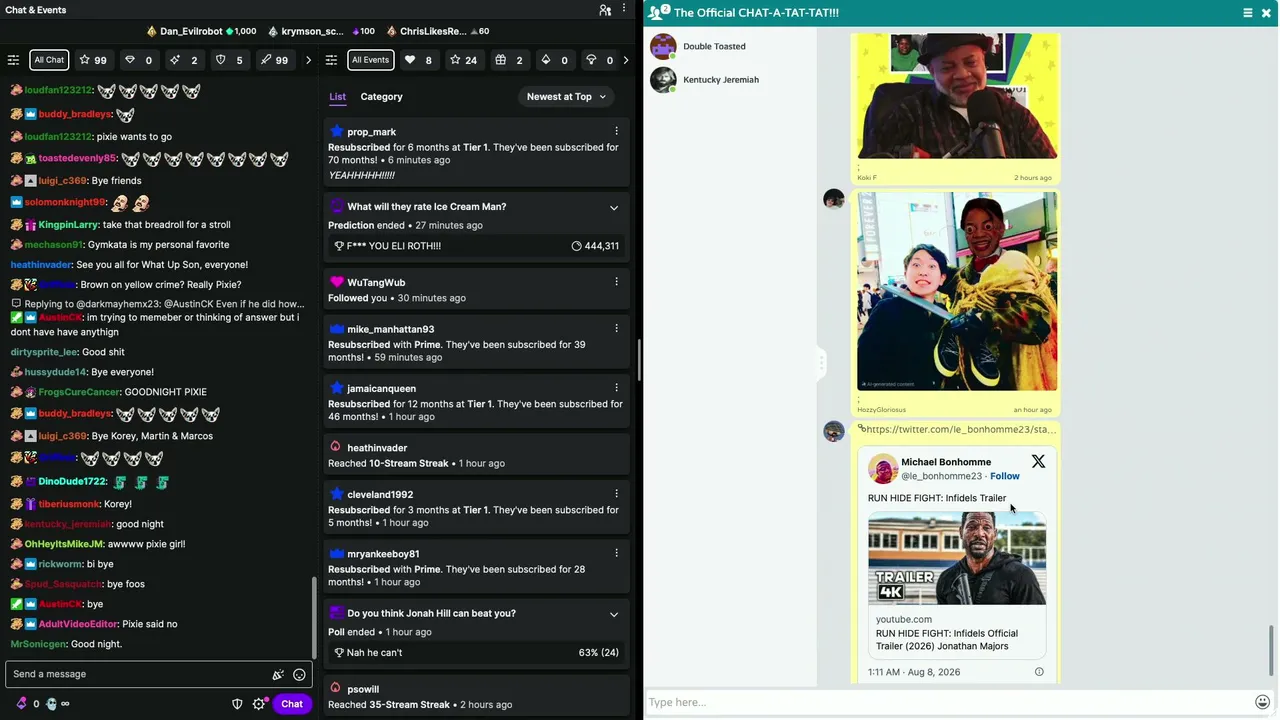The height and width of the screenshot is (720, 1280).
Task: Click the RUN HIDE FIGHT: Infidels Official Trailer title
Action: (x=947, y=640)
